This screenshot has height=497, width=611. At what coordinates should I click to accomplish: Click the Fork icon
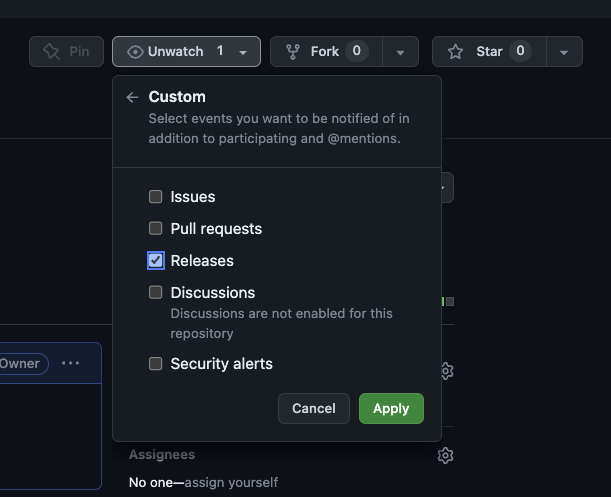[x=293, y=52]
